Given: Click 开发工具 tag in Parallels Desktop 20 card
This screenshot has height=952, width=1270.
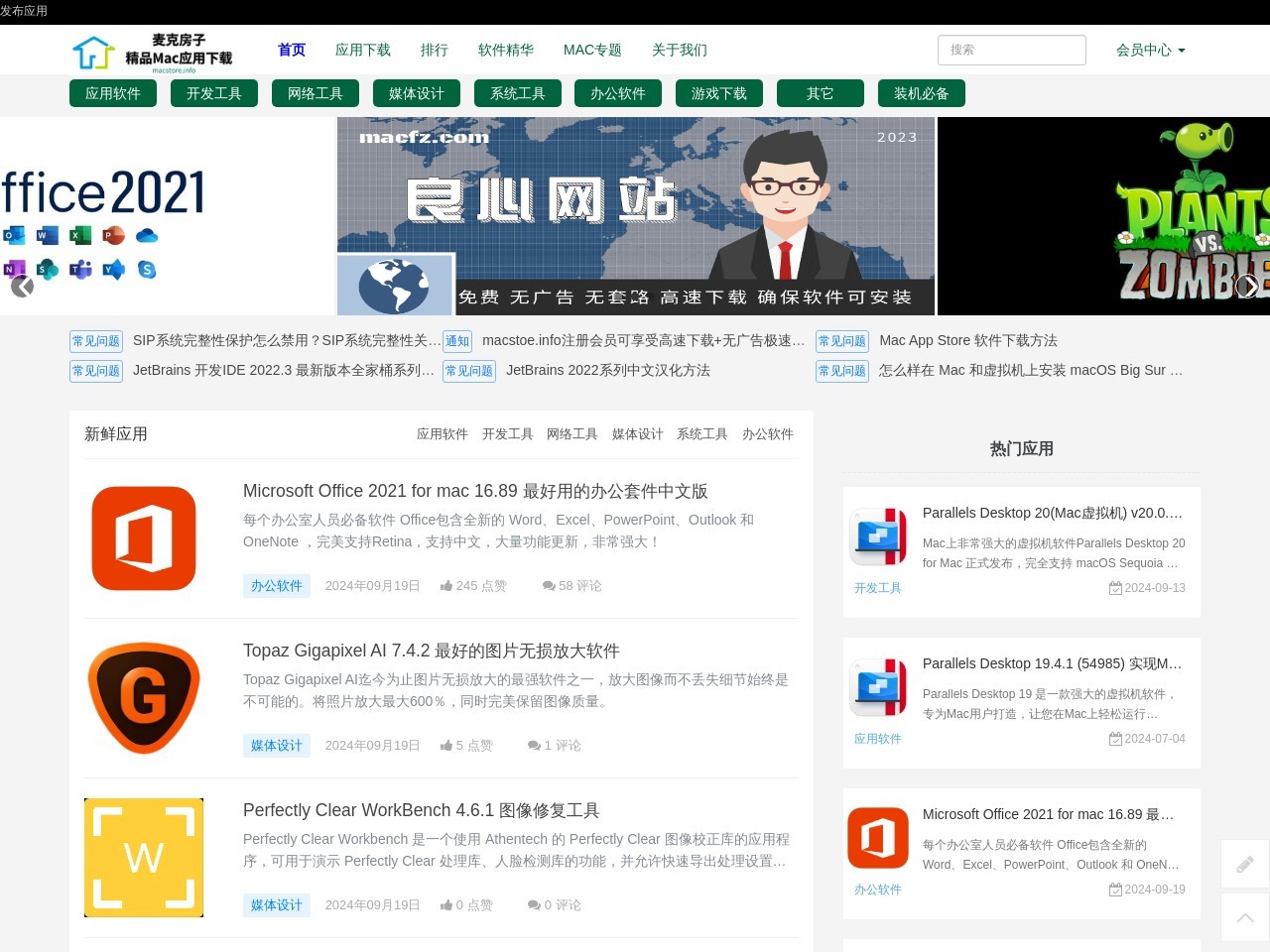Looking at the screenshot, I should tap(878, 588).
